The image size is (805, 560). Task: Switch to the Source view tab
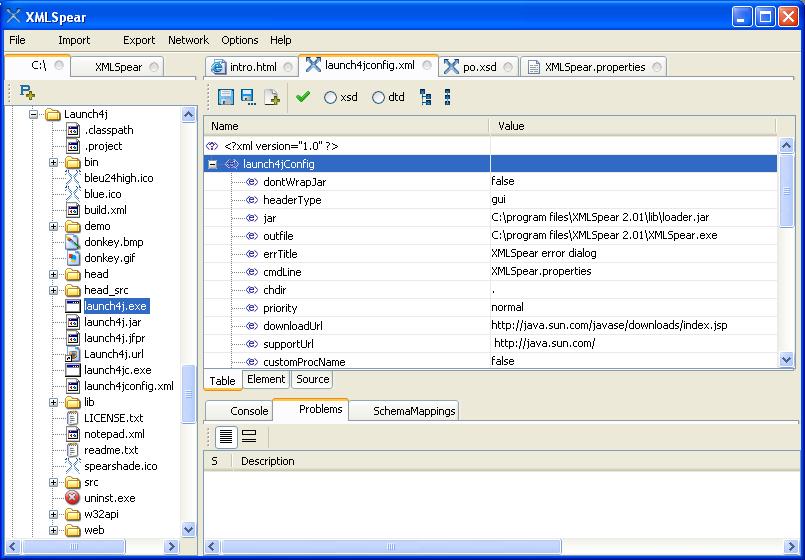[313, 379]
